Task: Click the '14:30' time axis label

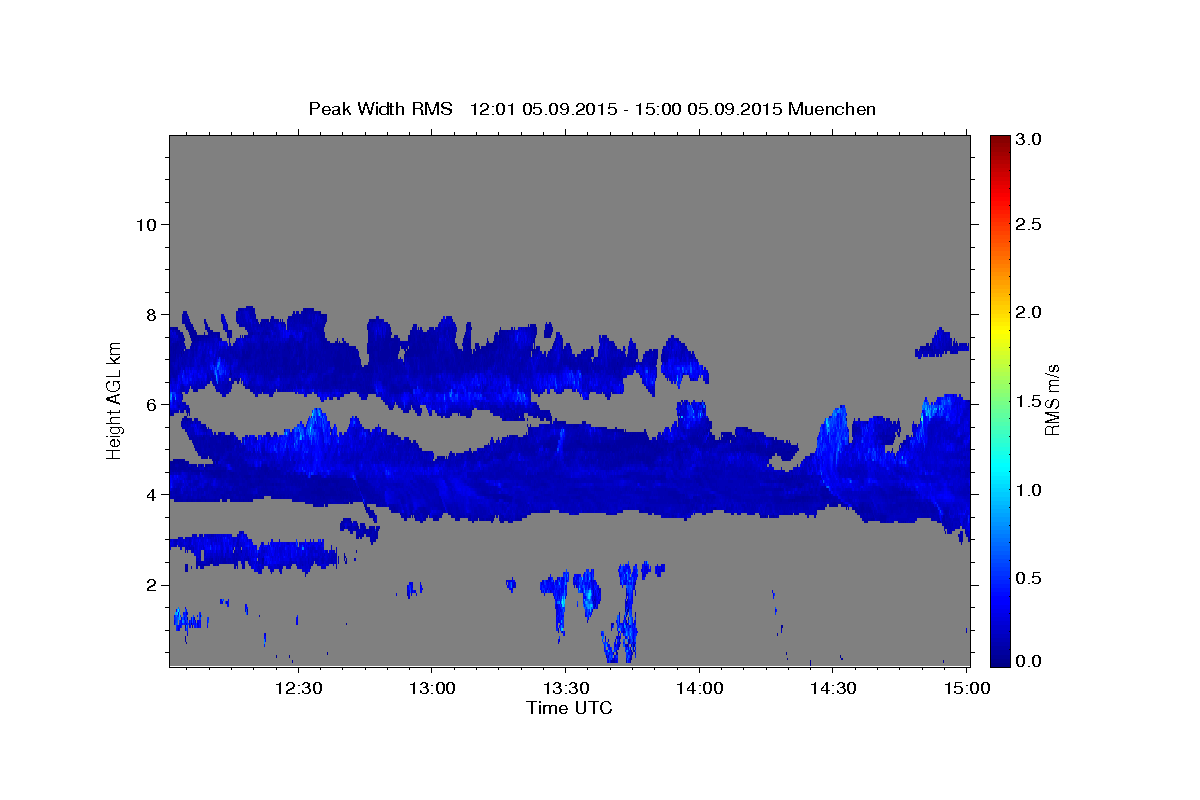Action: click(x=832, y=688)
